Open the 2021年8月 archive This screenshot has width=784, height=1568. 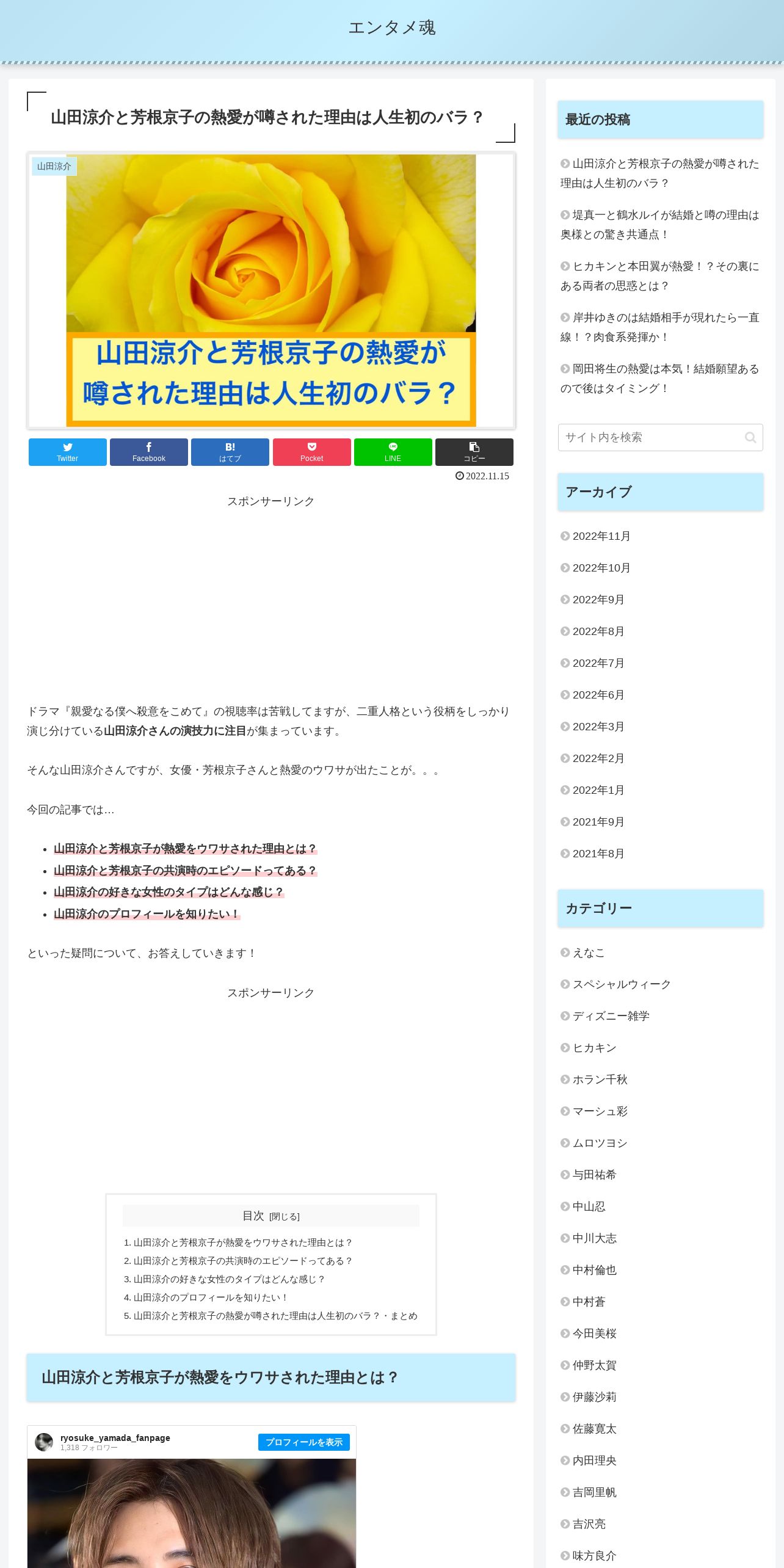[x=598, y=854]
